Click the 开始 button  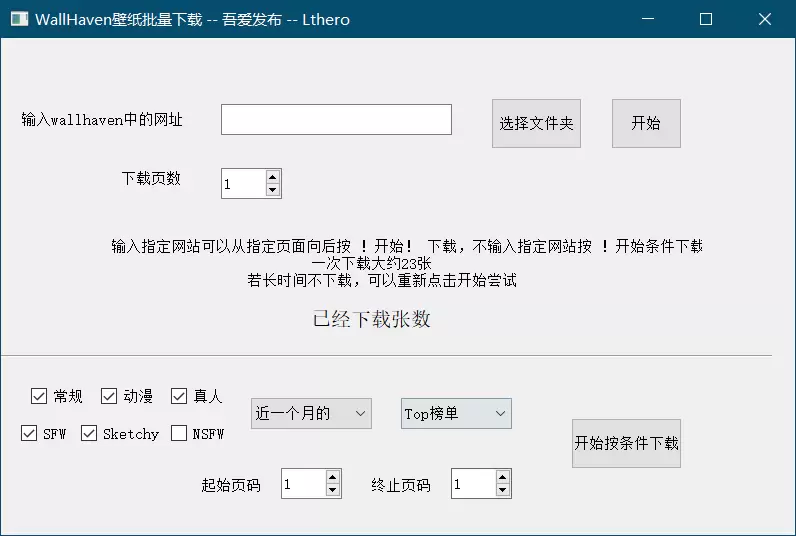click(x=646, y=123)
